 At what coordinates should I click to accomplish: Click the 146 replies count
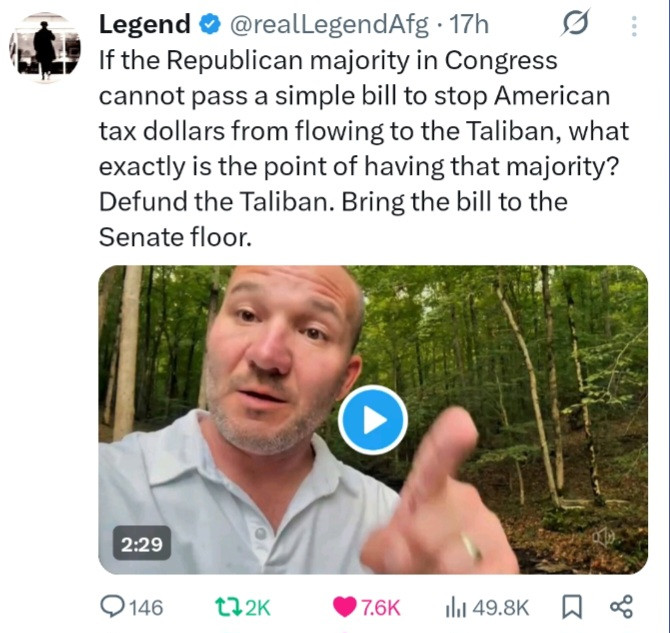pyautogui.click(x=146, y=608)
